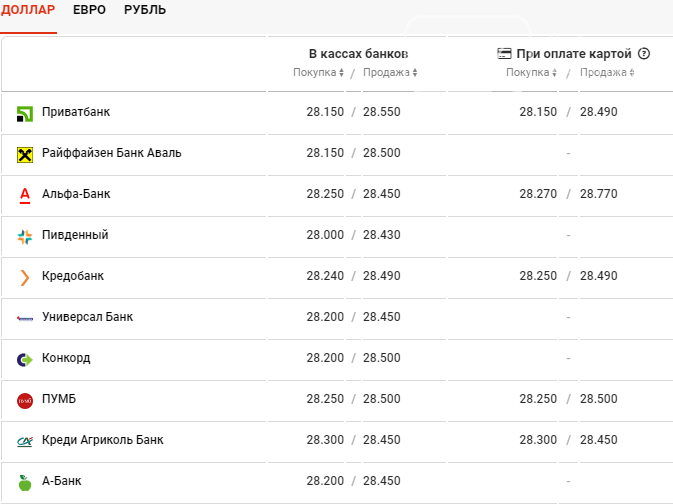Click the Privatbank green logo icon
Viewport: 673px width, 504px height.
[25, 113]
